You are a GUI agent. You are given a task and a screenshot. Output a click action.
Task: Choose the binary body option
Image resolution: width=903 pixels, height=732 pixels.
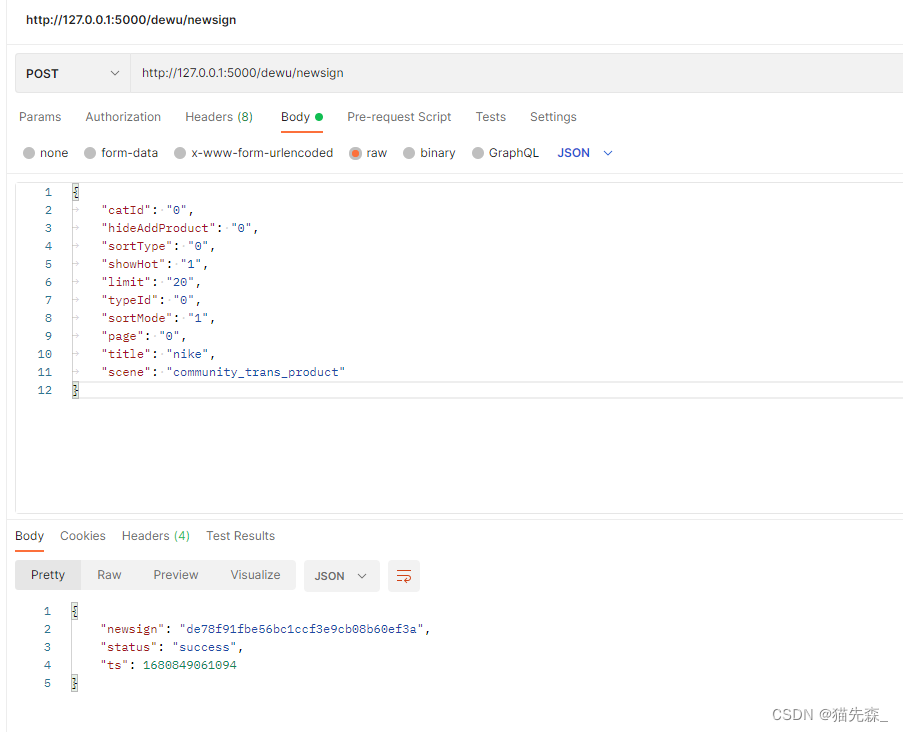point(429,152)
